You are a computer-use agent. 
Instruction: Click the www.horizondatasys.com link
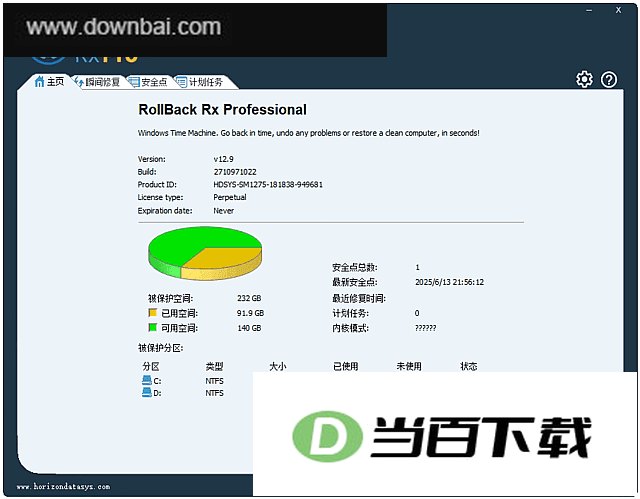click(x=63, y=486)
